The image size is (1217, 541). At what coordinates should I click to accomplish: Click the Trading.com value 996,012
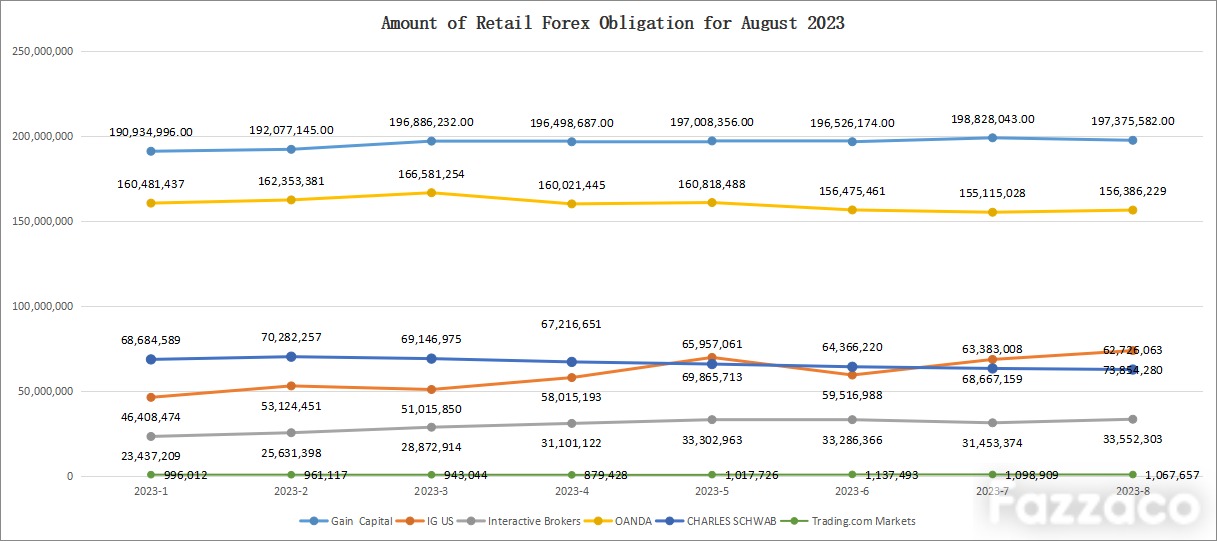(x=185, y=476)
